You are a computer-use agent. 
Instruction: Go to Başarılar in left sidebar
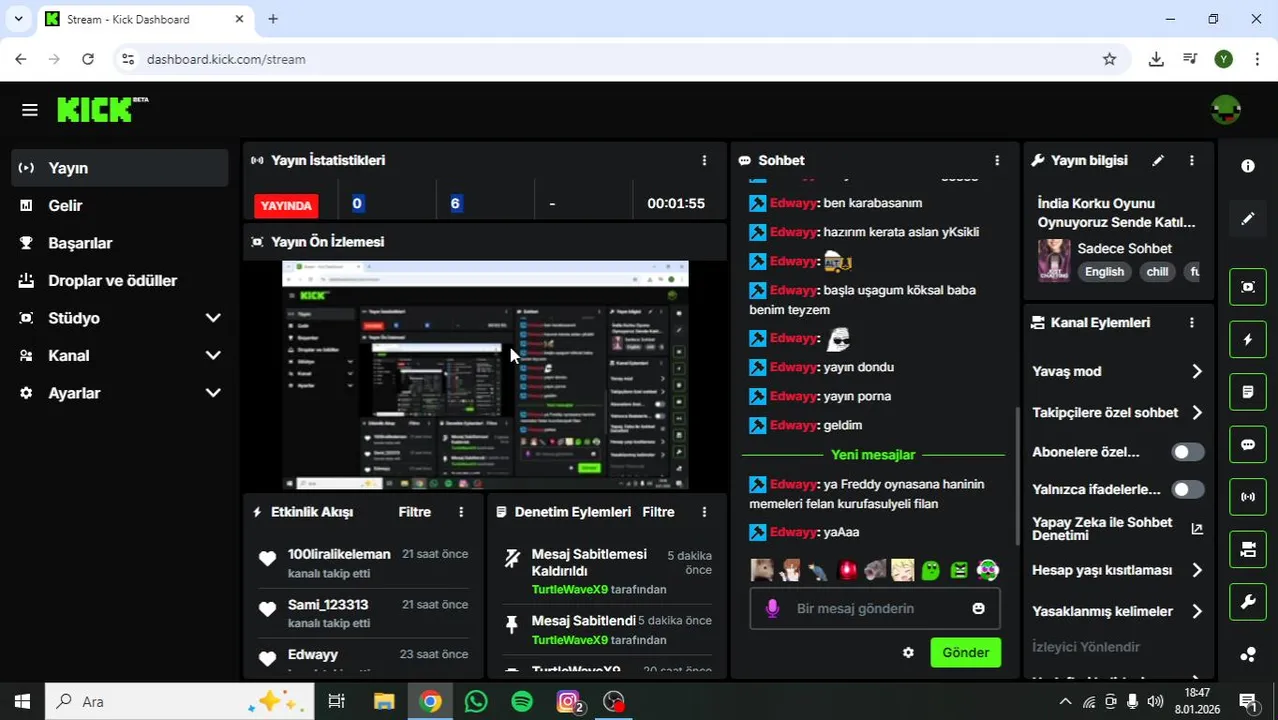click(x=120, y=243)
